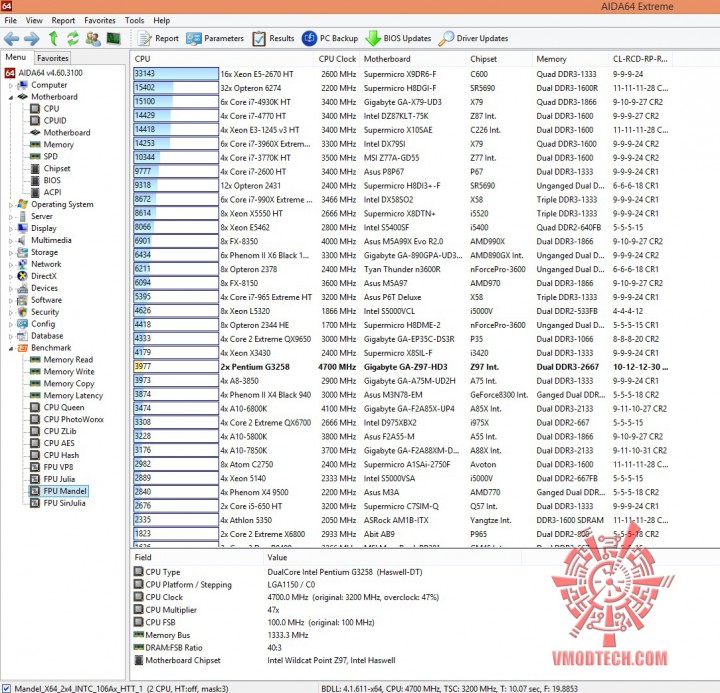Select the SPD tree item

(44, 156)
